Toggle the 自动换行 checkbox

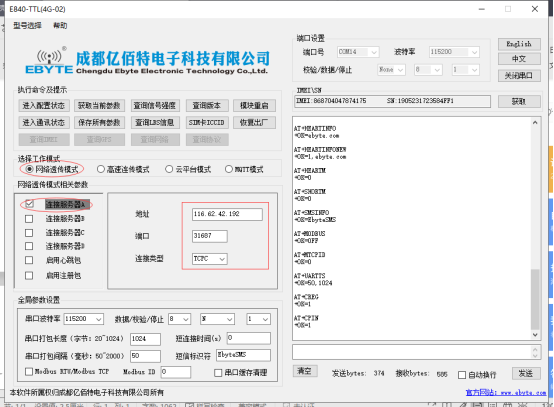point(462,375)
